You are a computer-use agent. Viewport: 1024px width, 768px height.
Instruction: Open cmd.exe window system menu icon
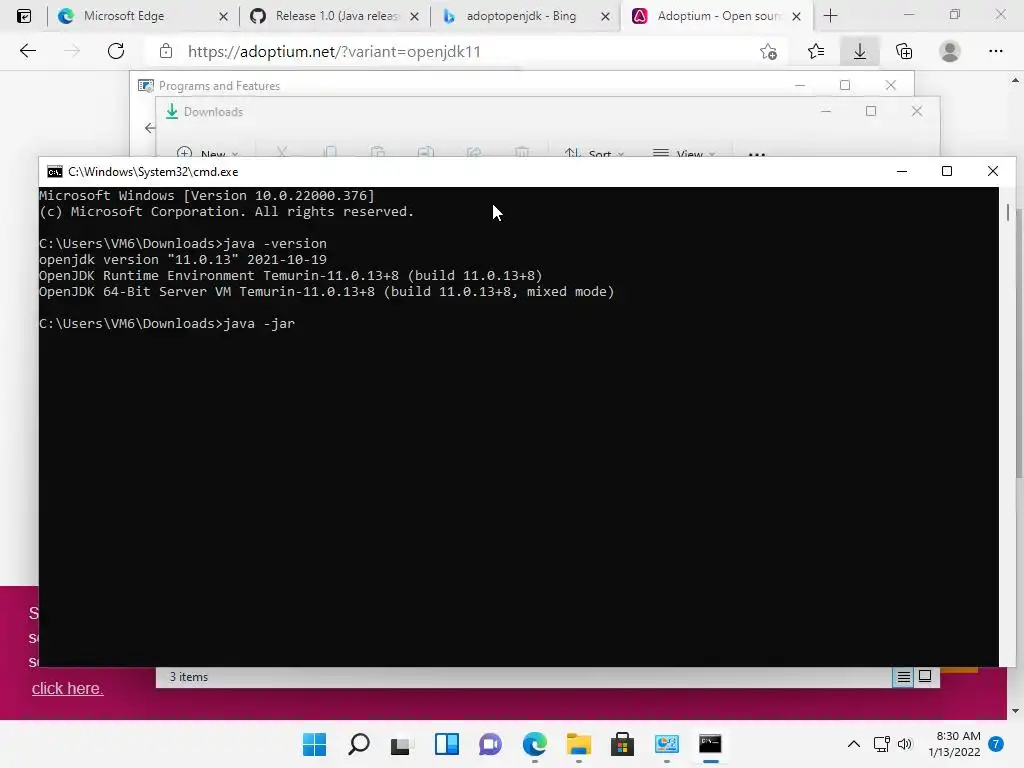coord(55,172)
